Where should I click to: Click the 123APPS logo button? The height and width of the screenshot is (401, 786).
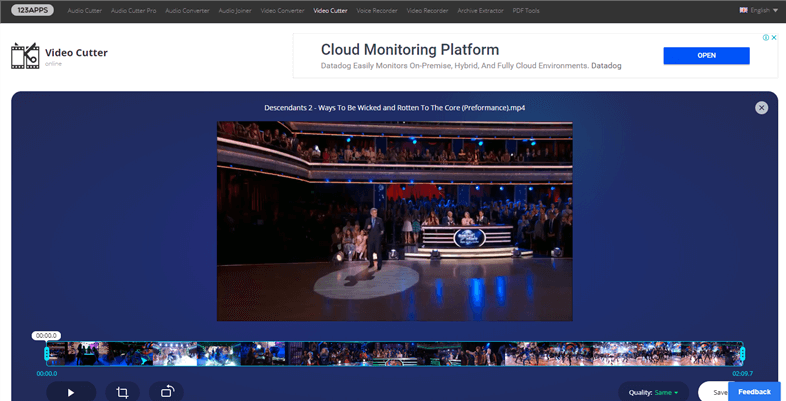33,10
